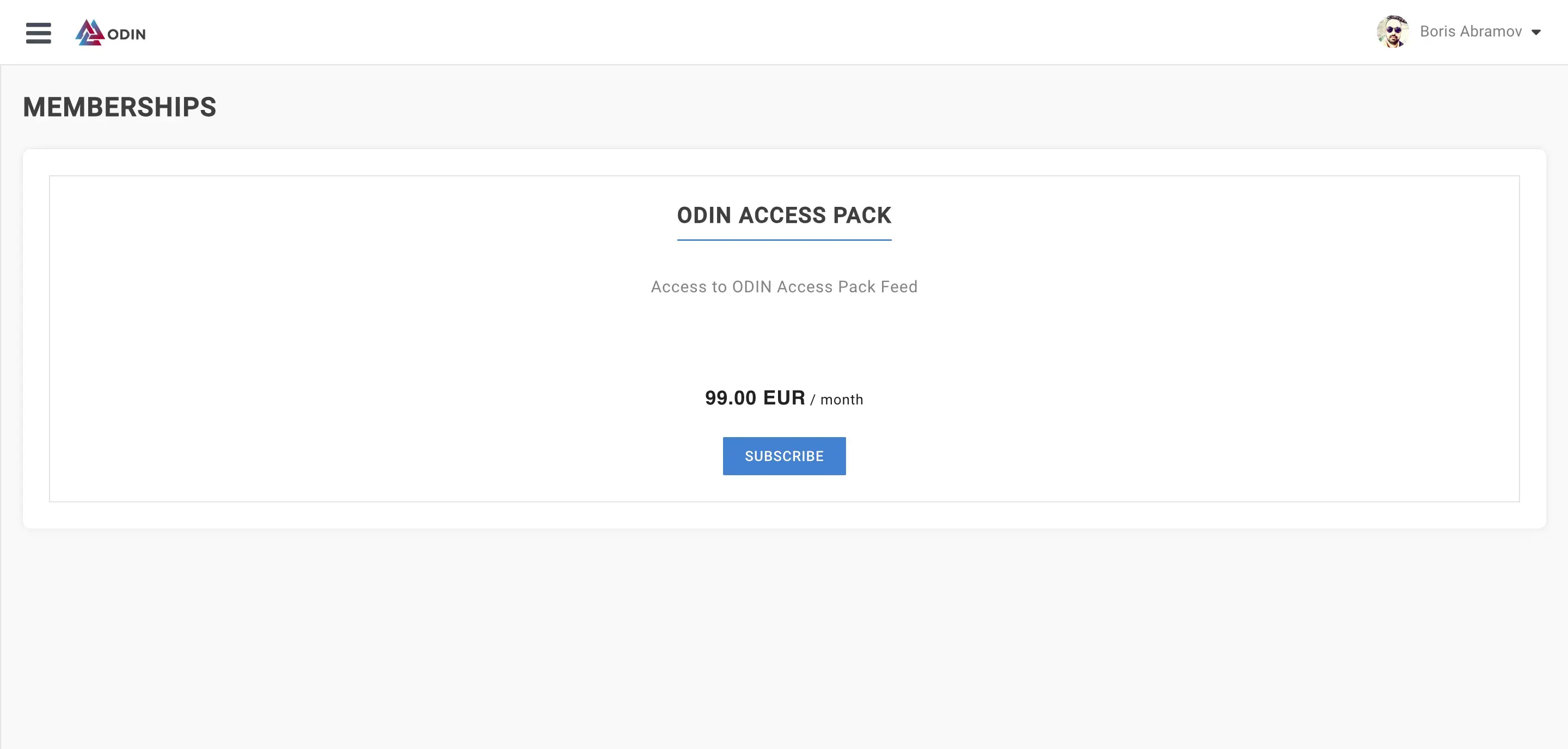
Task: Click the blue underline beneath the pack title
Action: point(784,240)
